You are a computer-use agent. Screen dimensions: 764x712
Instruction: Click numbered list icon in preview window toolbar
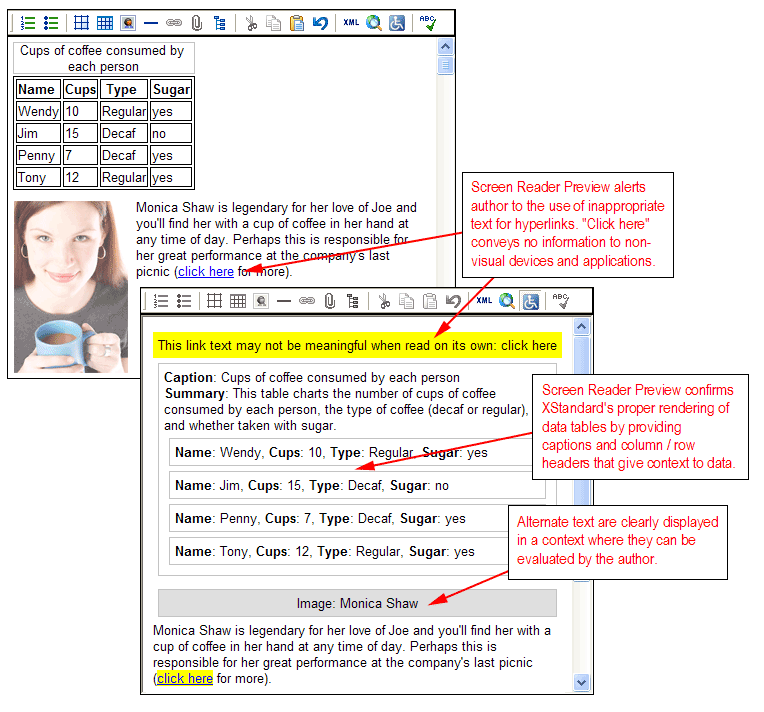pos(161,301)
